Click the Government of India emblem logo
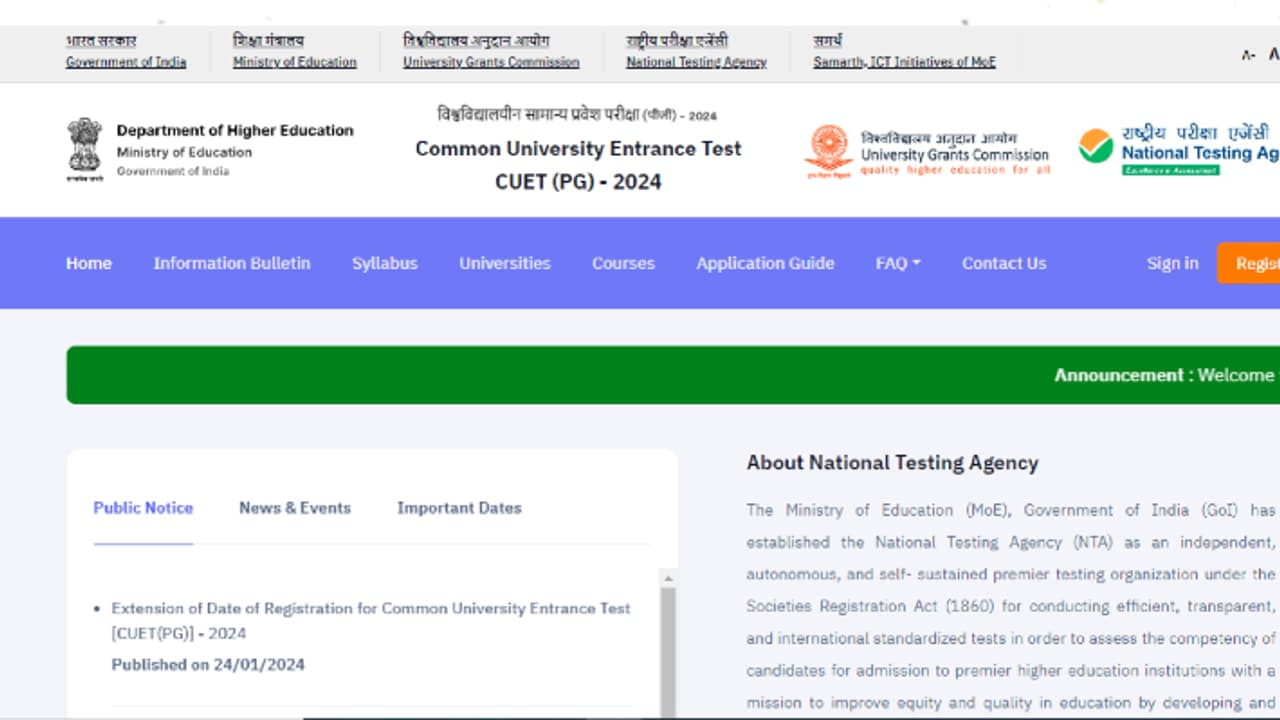 [x=85, y=149]
